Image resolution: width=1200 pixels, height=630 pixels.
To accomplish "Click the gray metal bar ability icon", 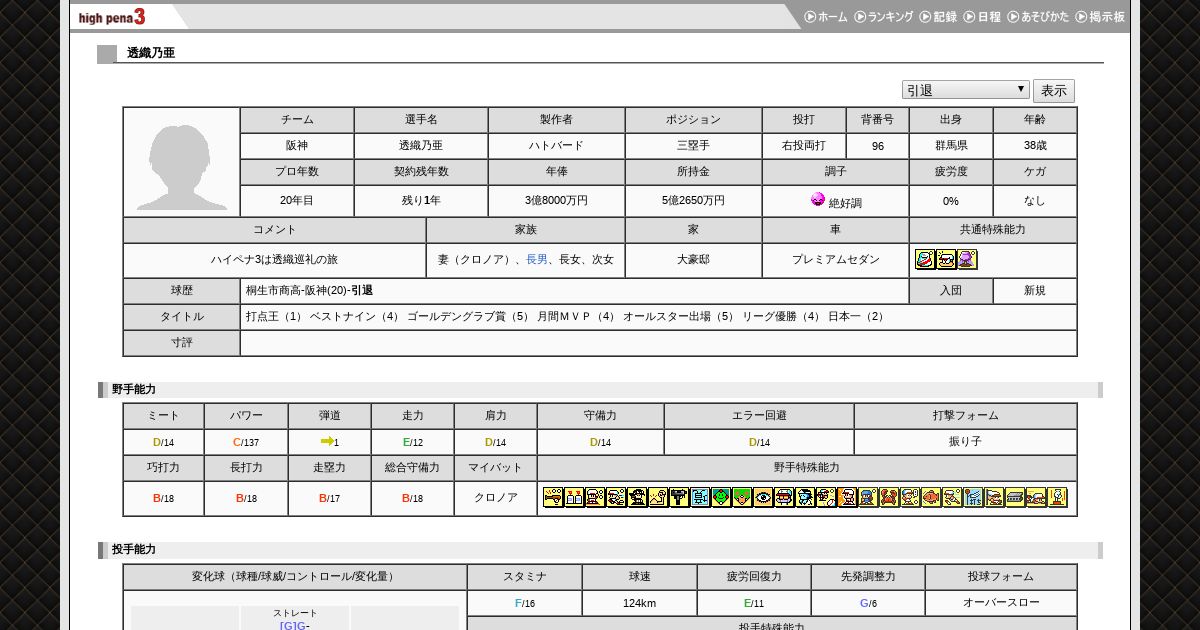I will click(x=1015, y=497).
